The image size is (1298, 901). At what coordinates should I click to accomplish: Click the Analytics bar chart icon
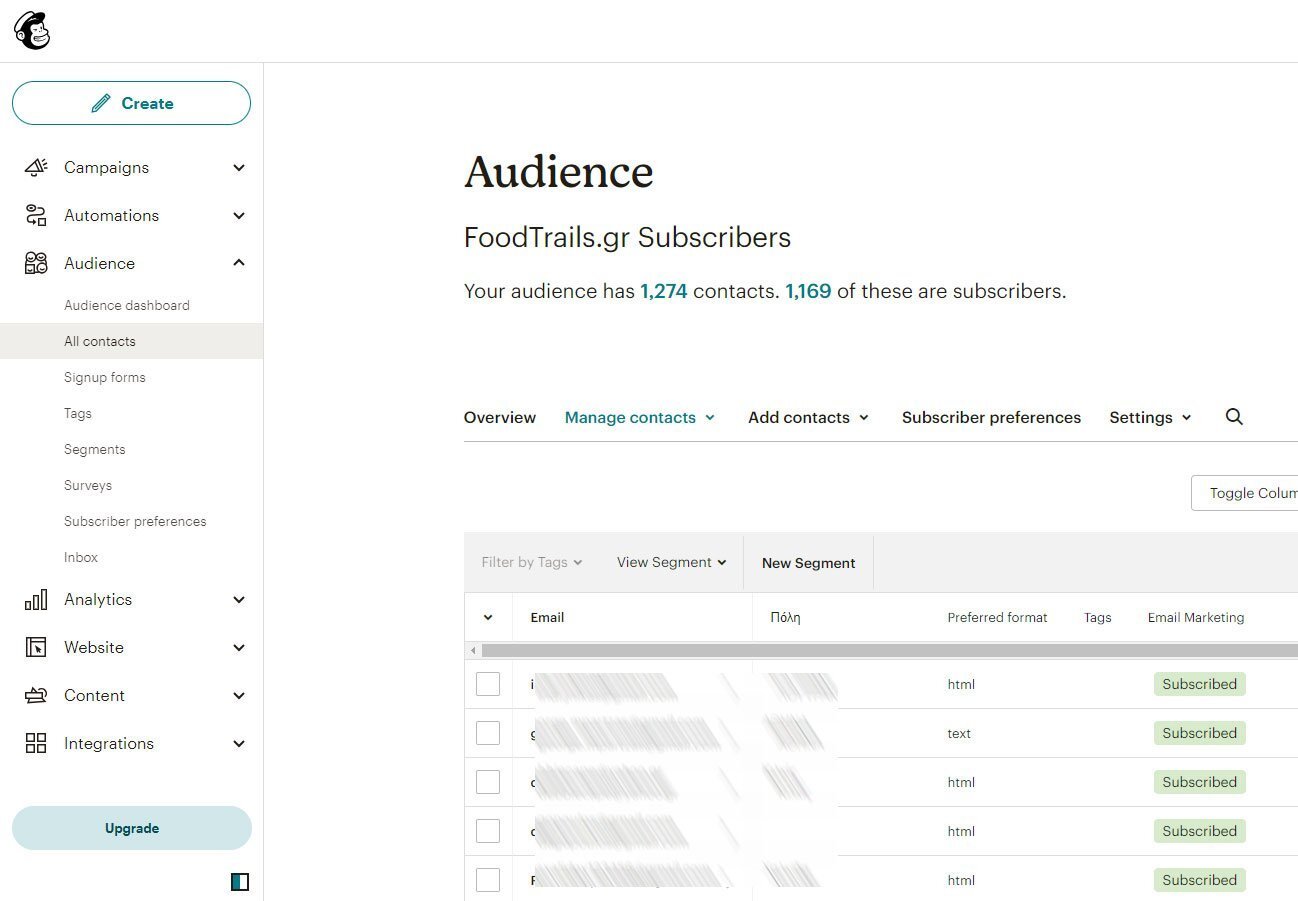click(x=36, y=599)
